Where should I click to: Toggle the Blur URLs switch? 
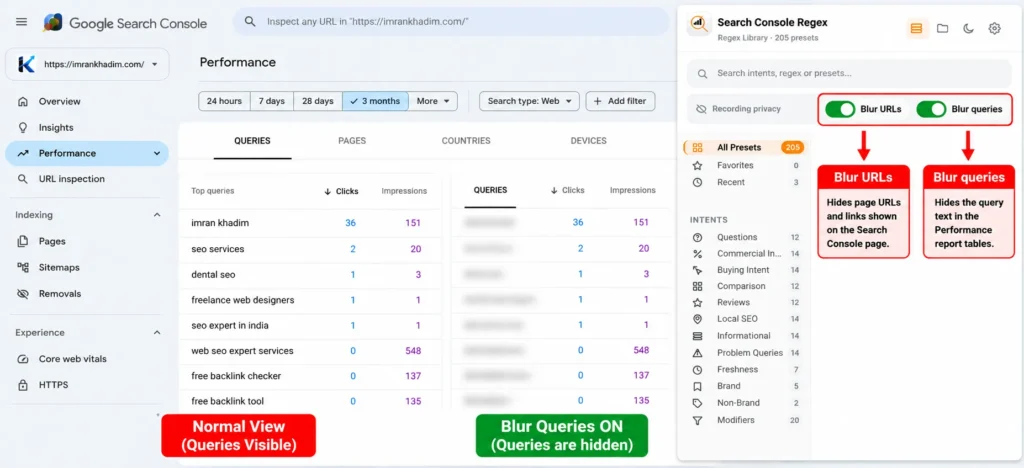click(x=840, y=109)
